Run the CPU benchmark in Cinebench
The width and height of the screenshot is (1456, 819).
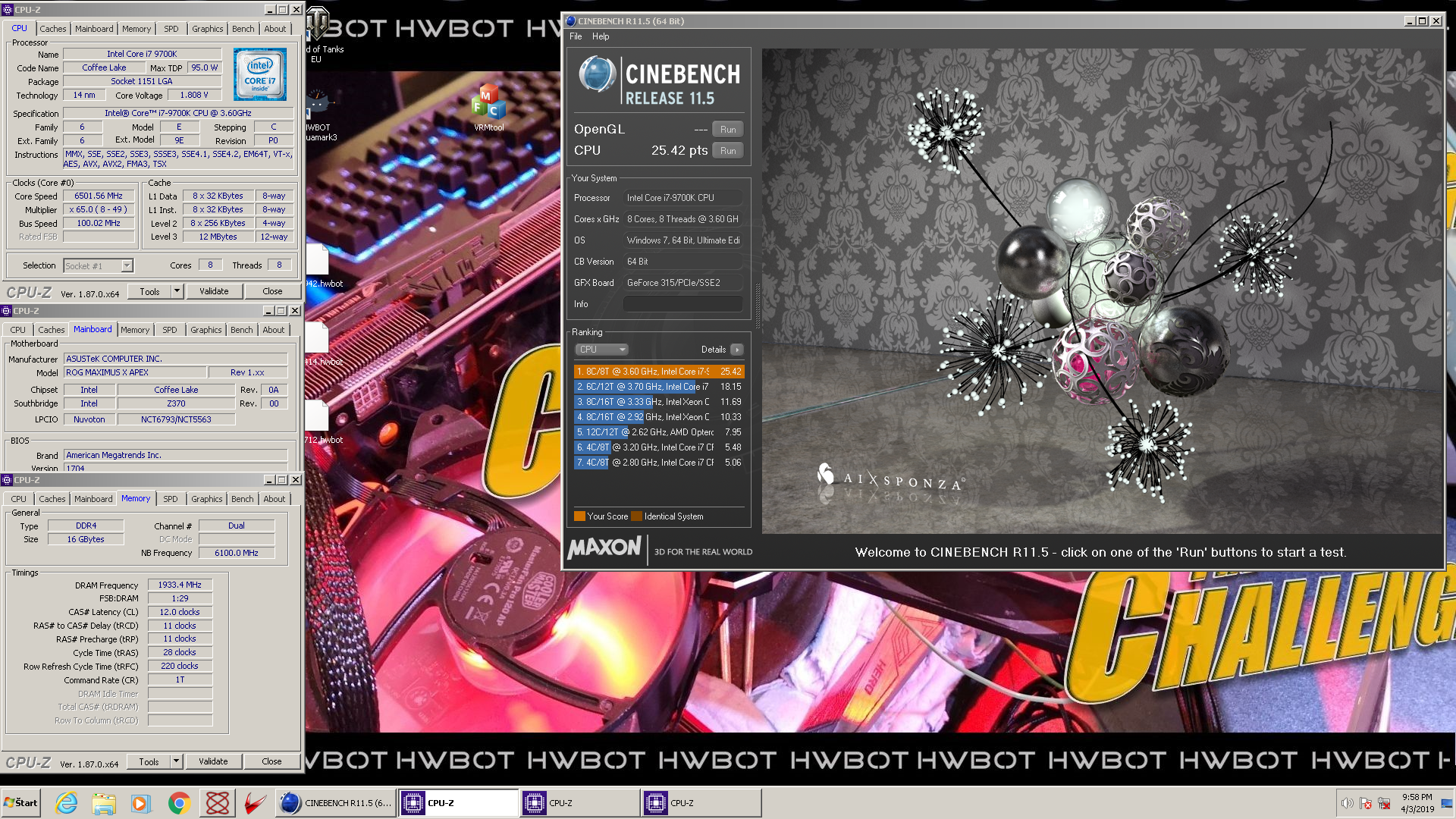pyautogui.click(x=728, y=151)
